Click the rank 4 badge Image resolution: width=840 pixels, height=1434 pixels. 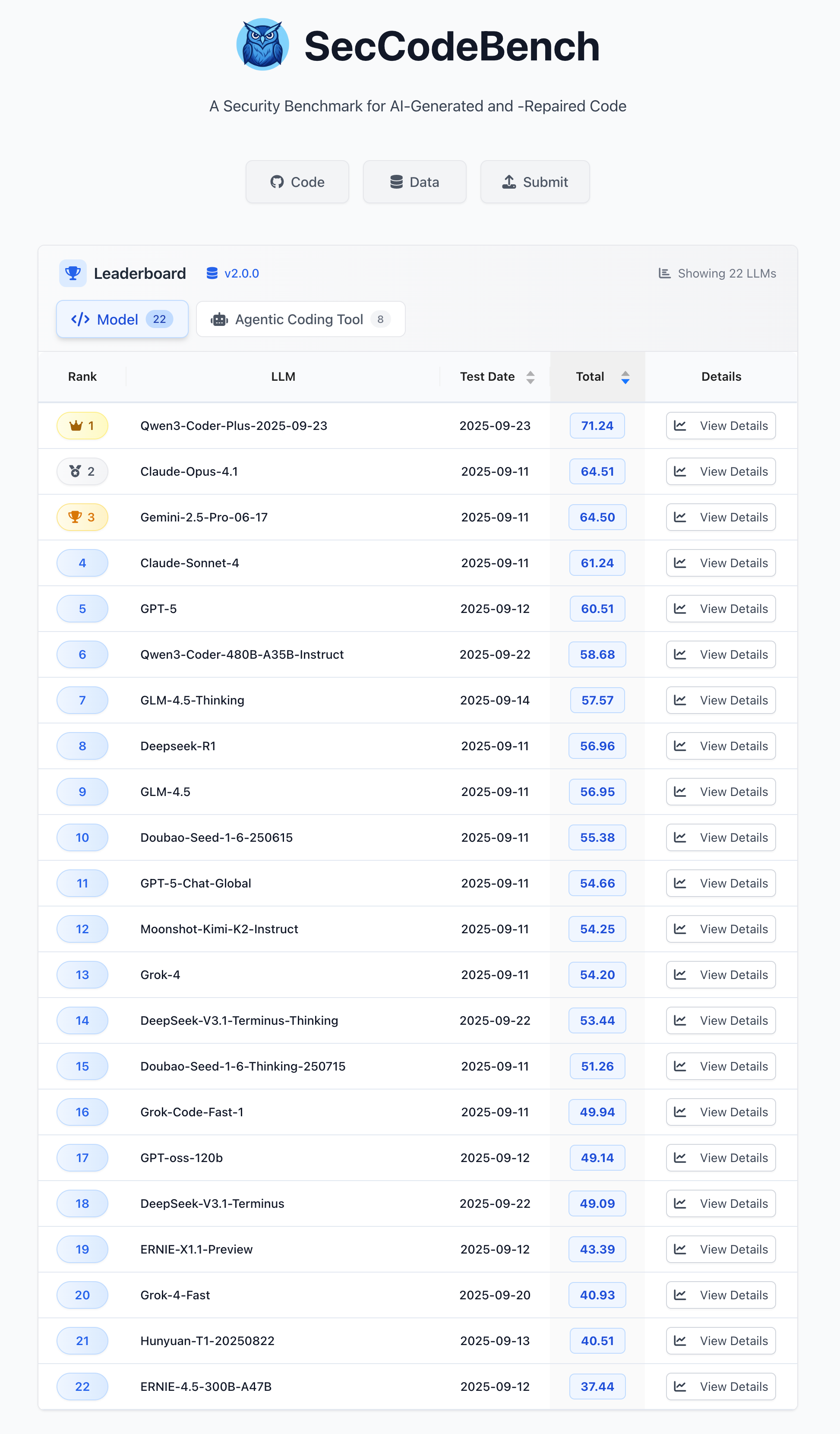[x=82, y=563]
